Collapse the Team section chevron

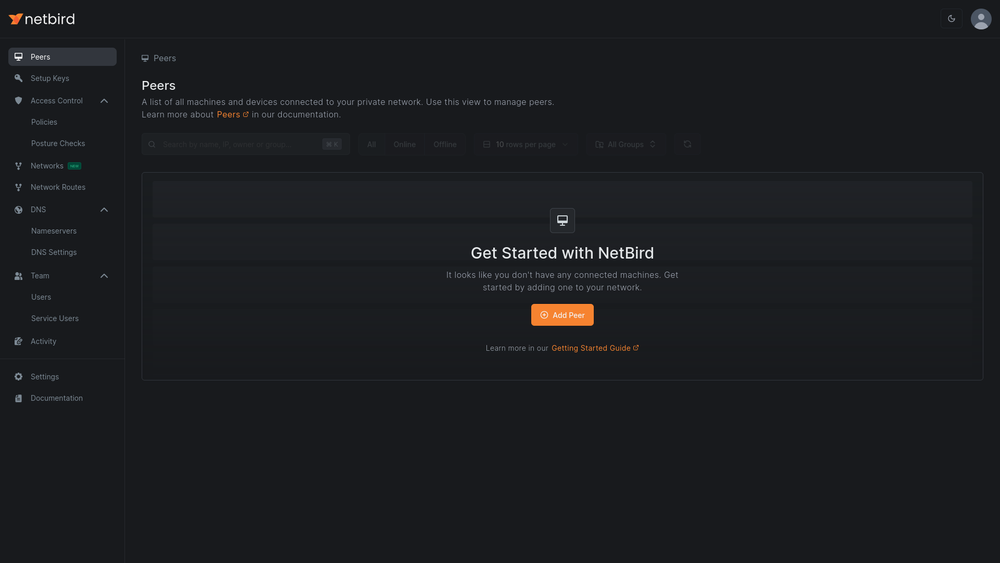104,276
